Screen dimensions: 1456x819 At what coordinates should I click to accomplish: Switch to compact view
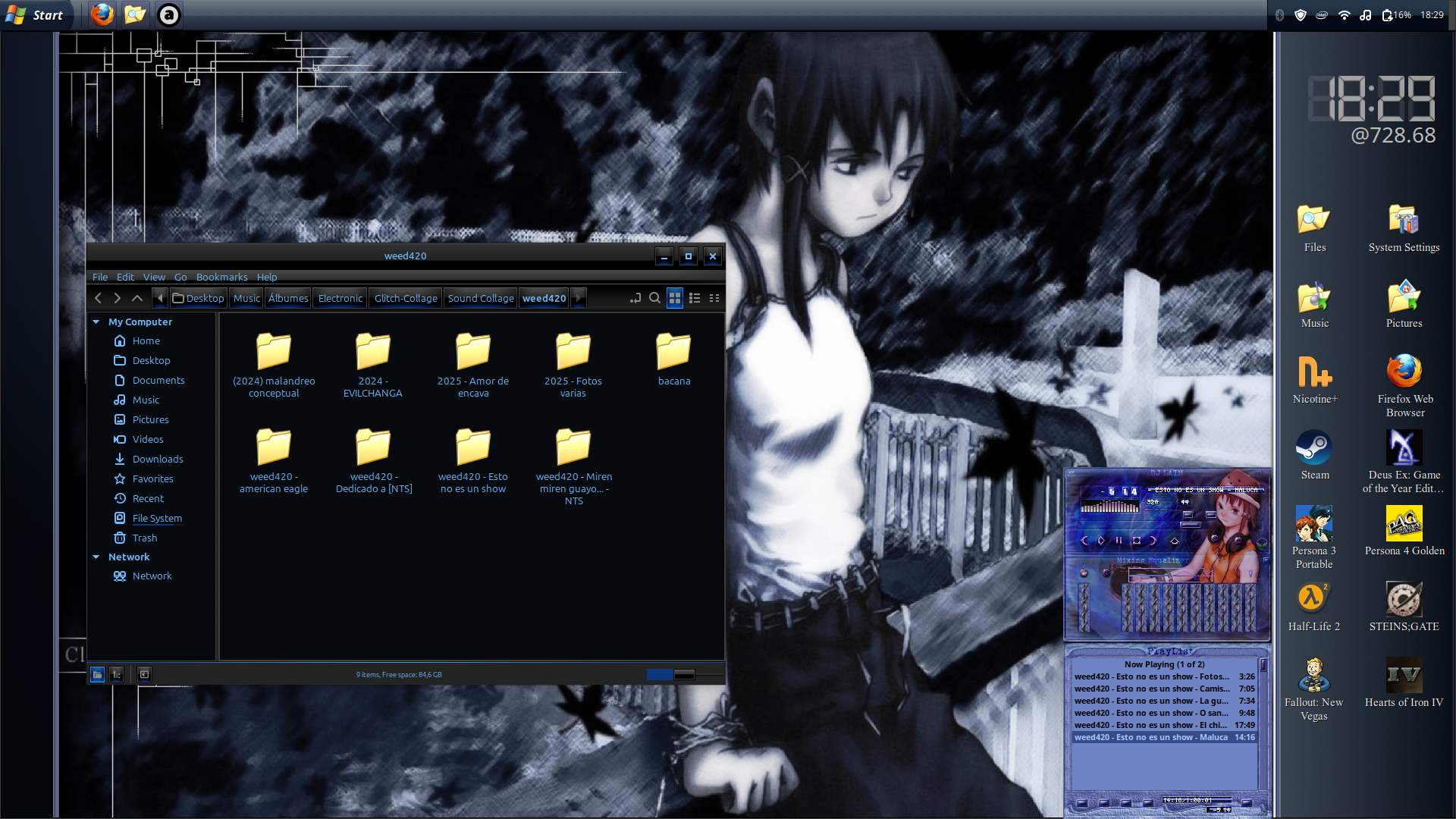click(x=714, y=298)
